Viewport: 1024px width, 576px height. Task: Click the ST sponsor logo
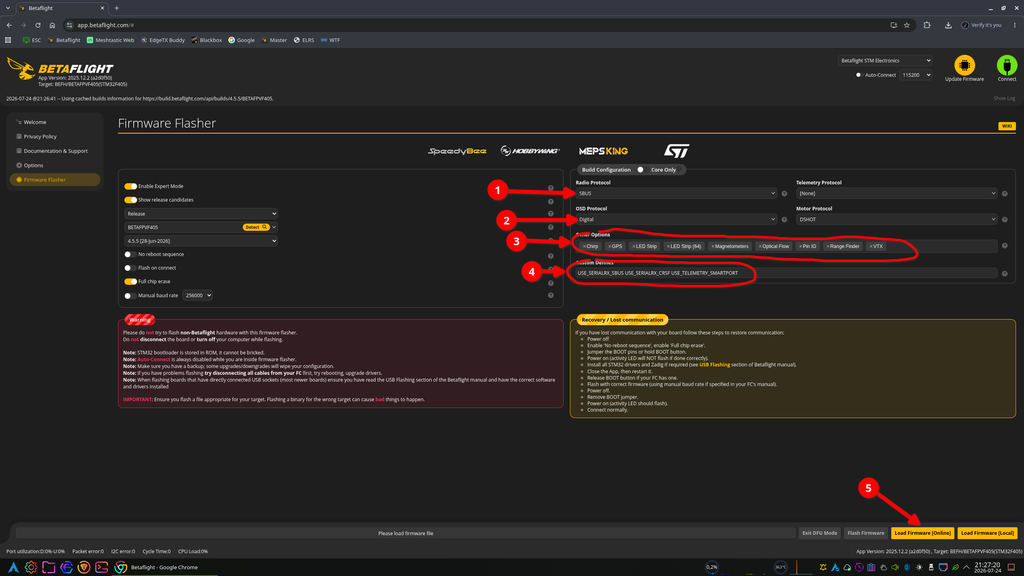tap(676, 151)
